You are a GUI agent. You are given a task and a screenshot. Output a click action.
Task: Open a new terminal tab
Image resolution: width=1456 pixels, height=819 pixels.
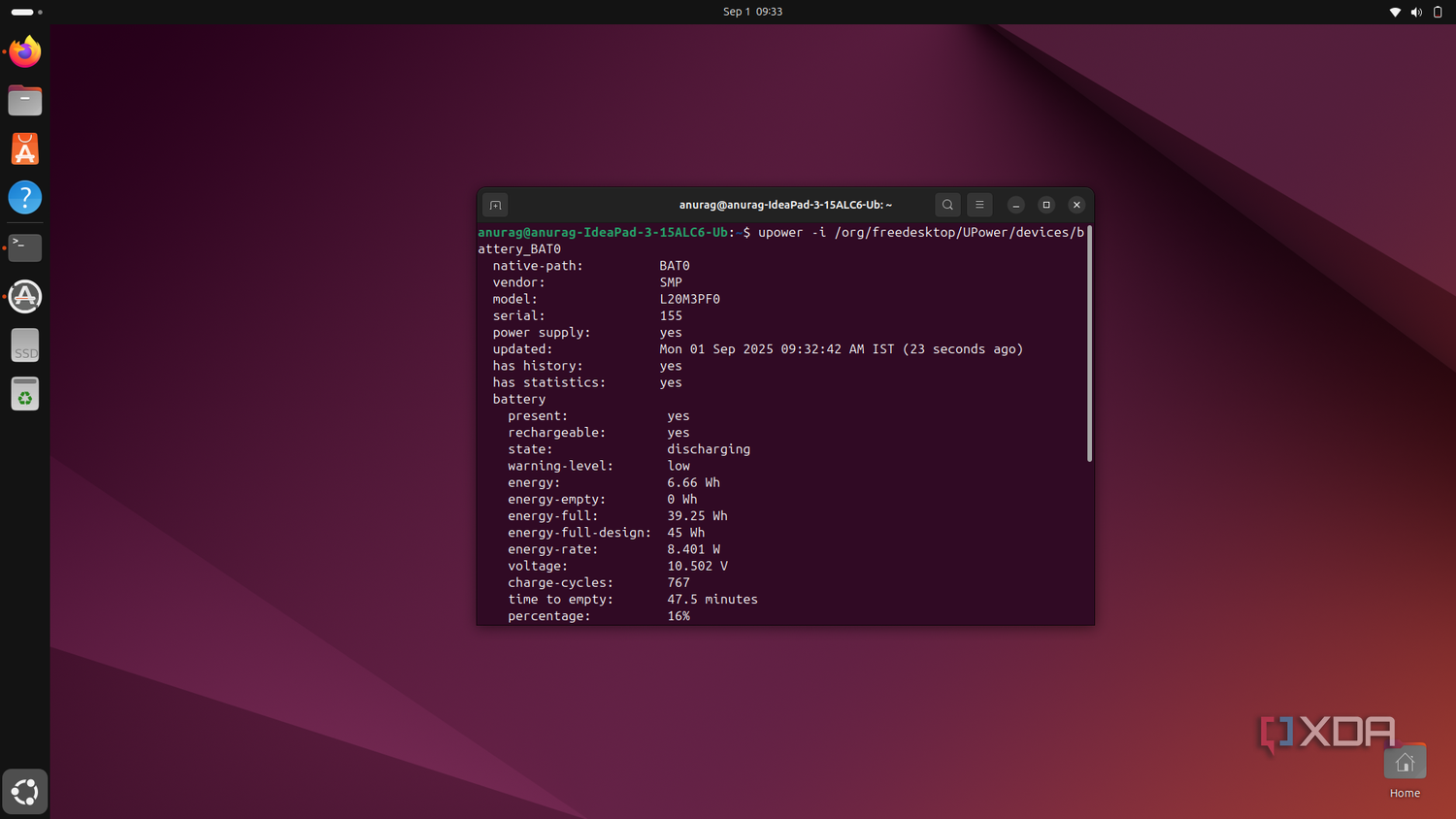(x=495, y=205)
